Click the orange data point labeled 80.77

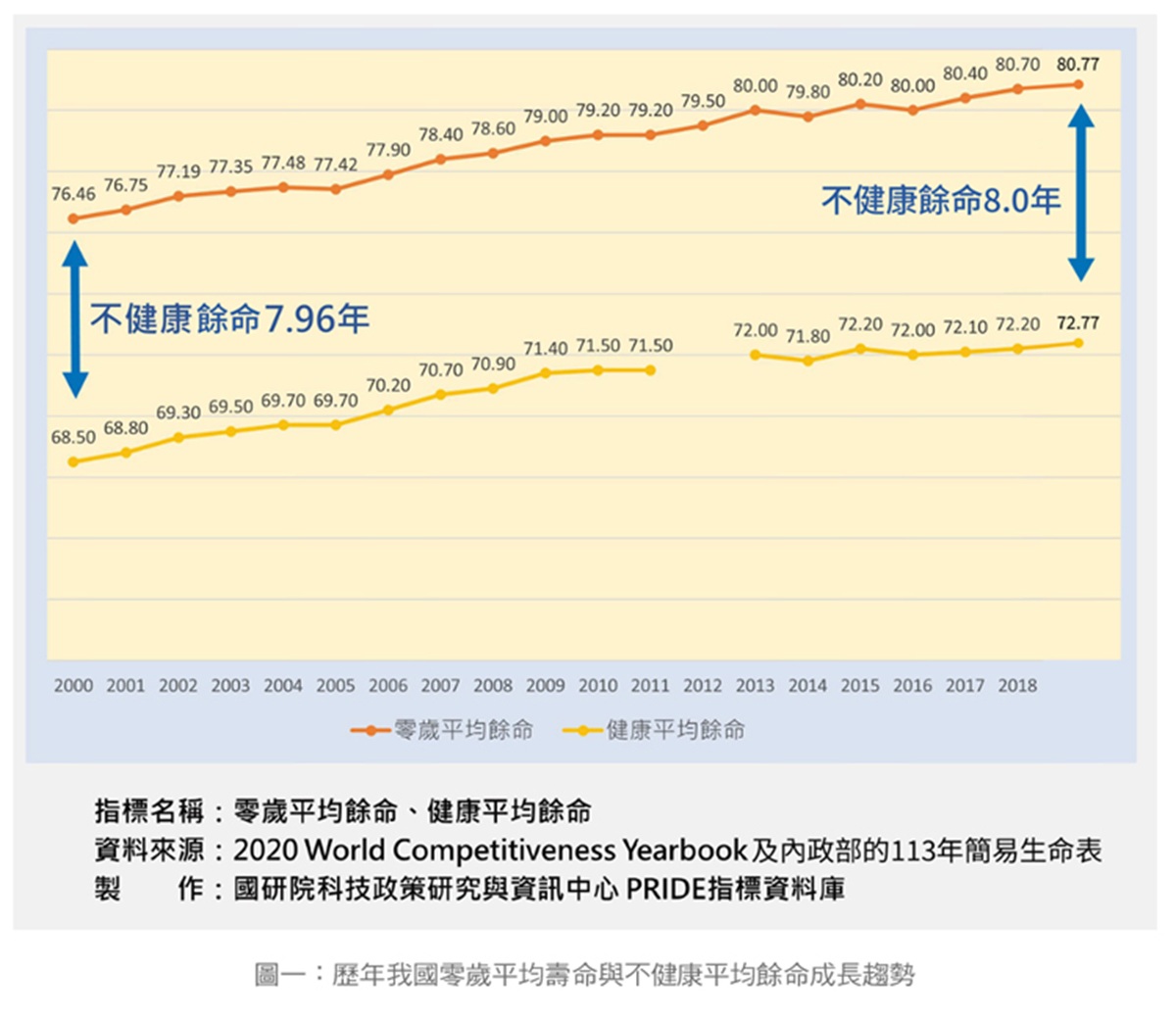point(1079,84)
